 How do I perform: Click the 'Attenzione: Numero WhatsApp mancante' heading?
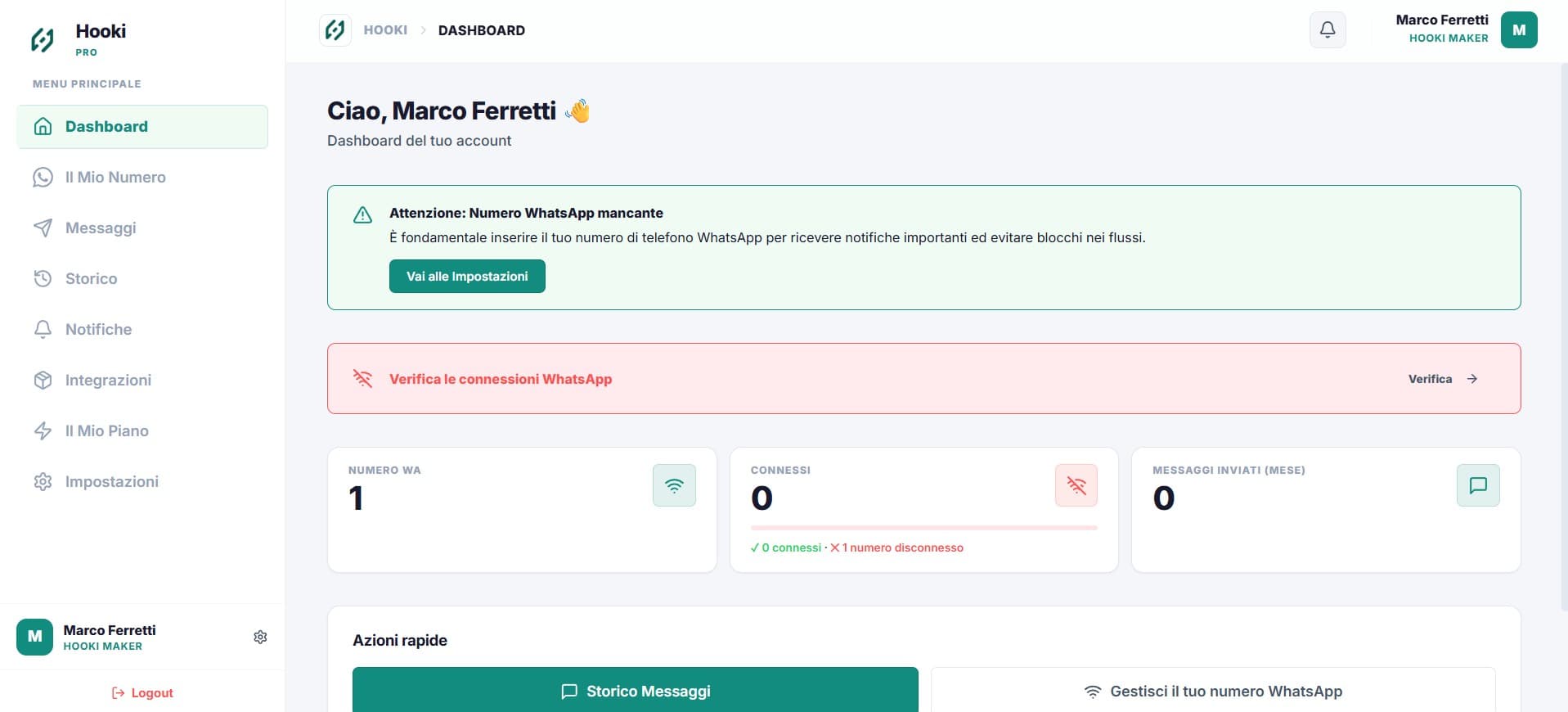[x=526, y=213]
